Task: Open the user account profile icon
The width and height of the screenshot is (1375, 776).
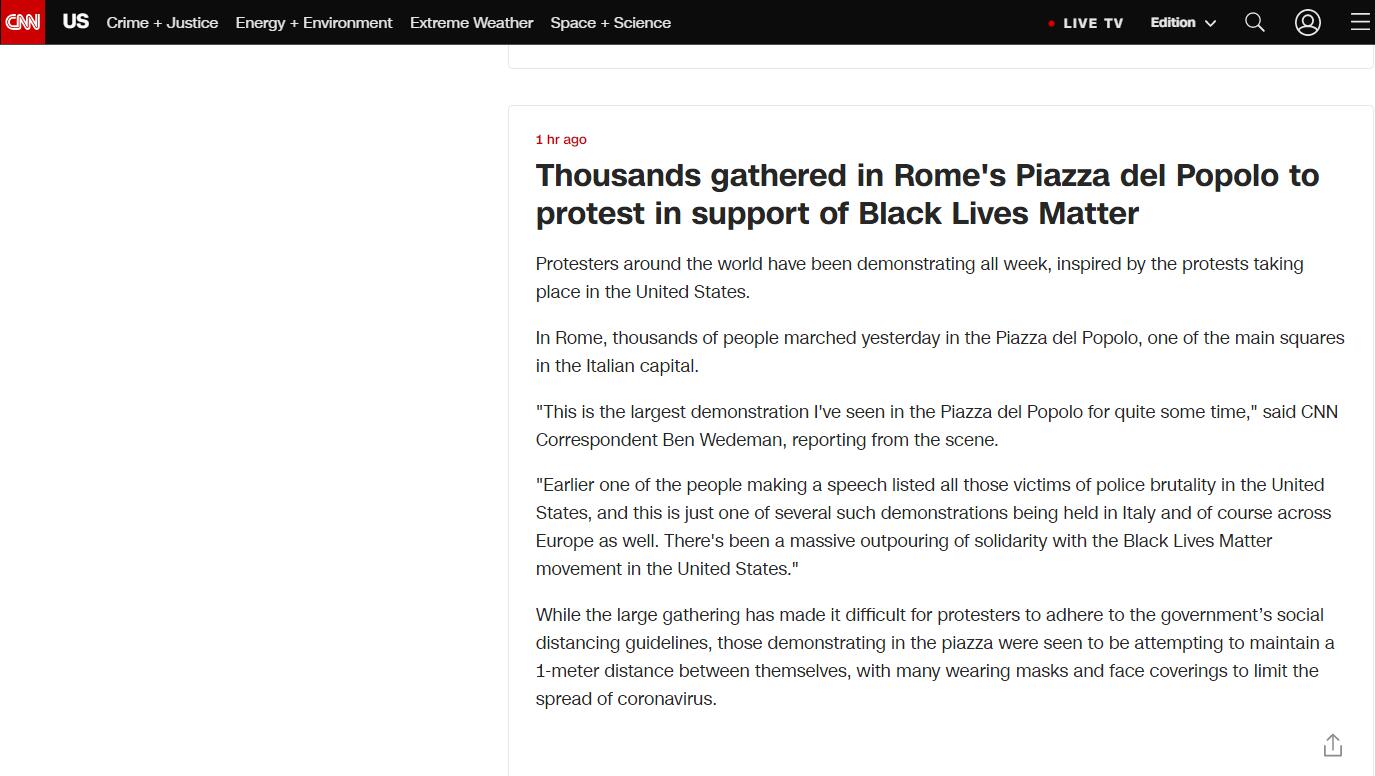Action: click(x=1308, y=22)
